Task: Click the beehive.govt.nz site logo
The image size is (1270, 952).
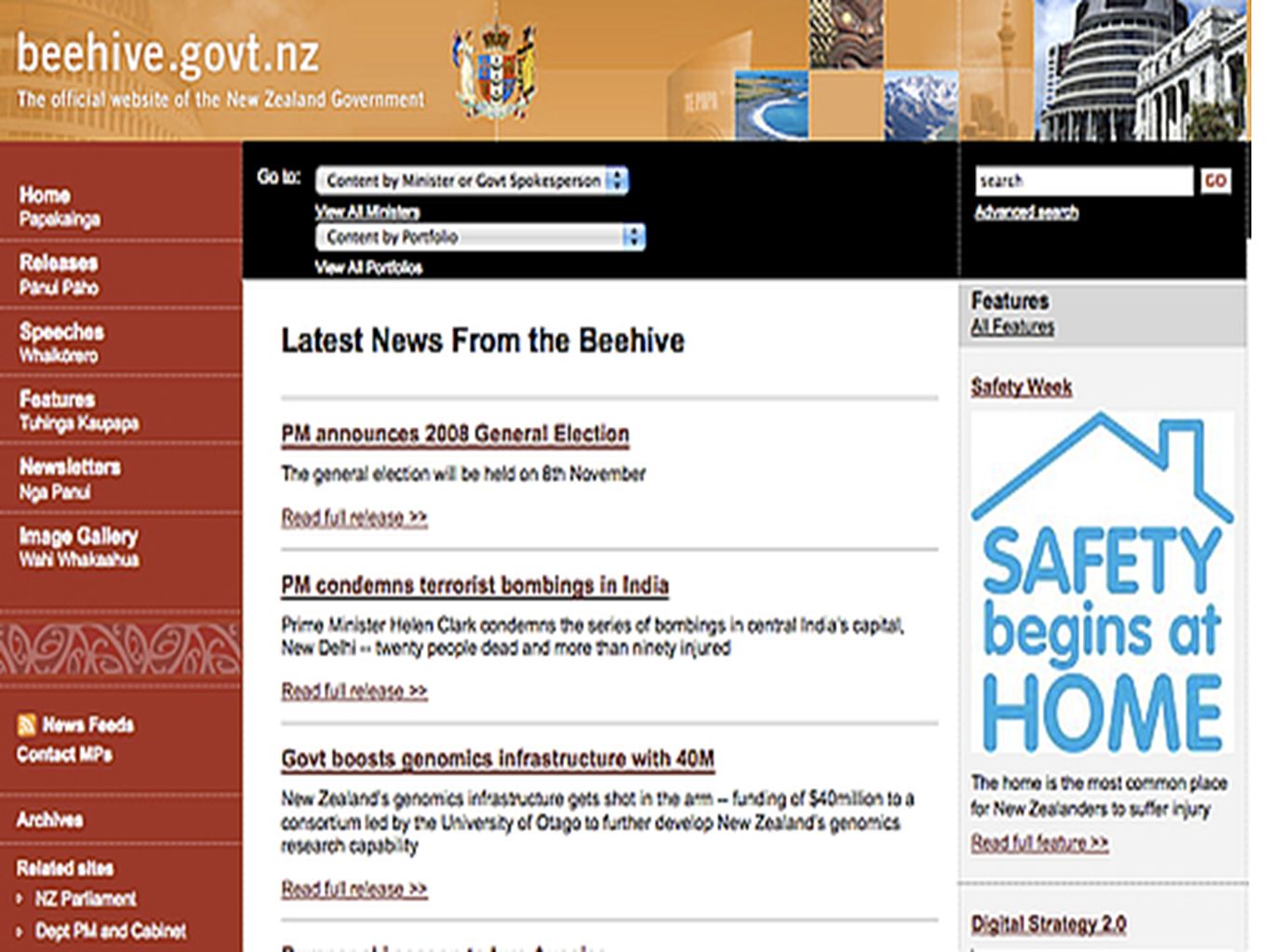Action: point(167,55)
